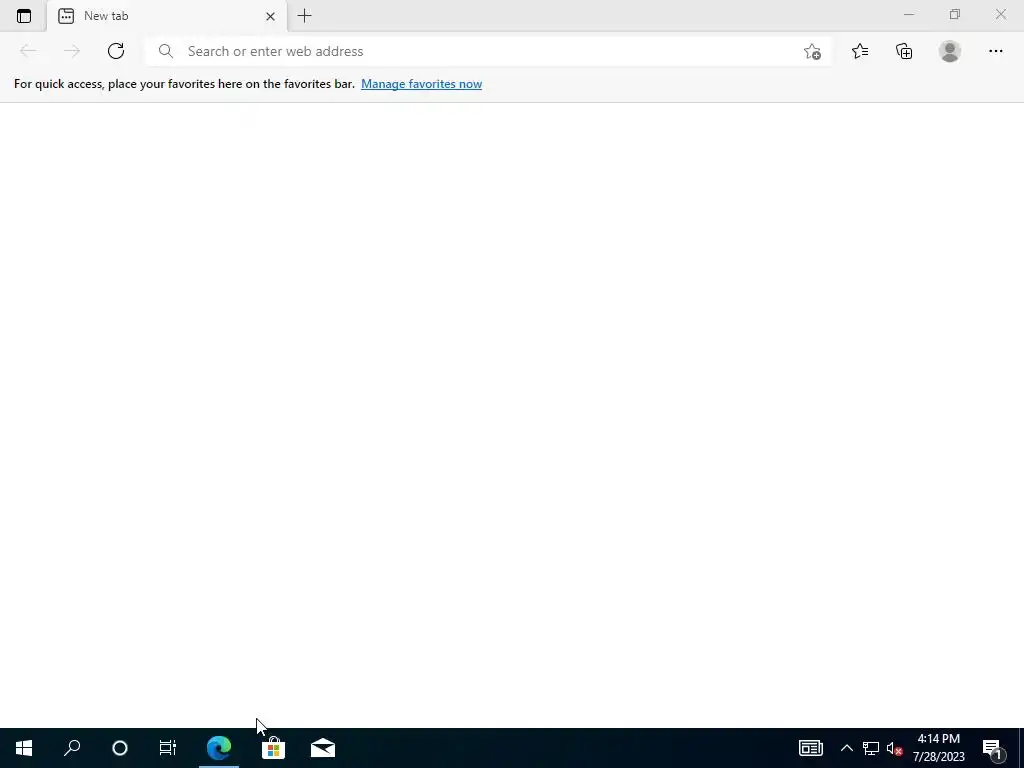Screen dimensions: 1024x768
Task: Click the magnifier icon in address bar
Action: (x=166, y=51)
